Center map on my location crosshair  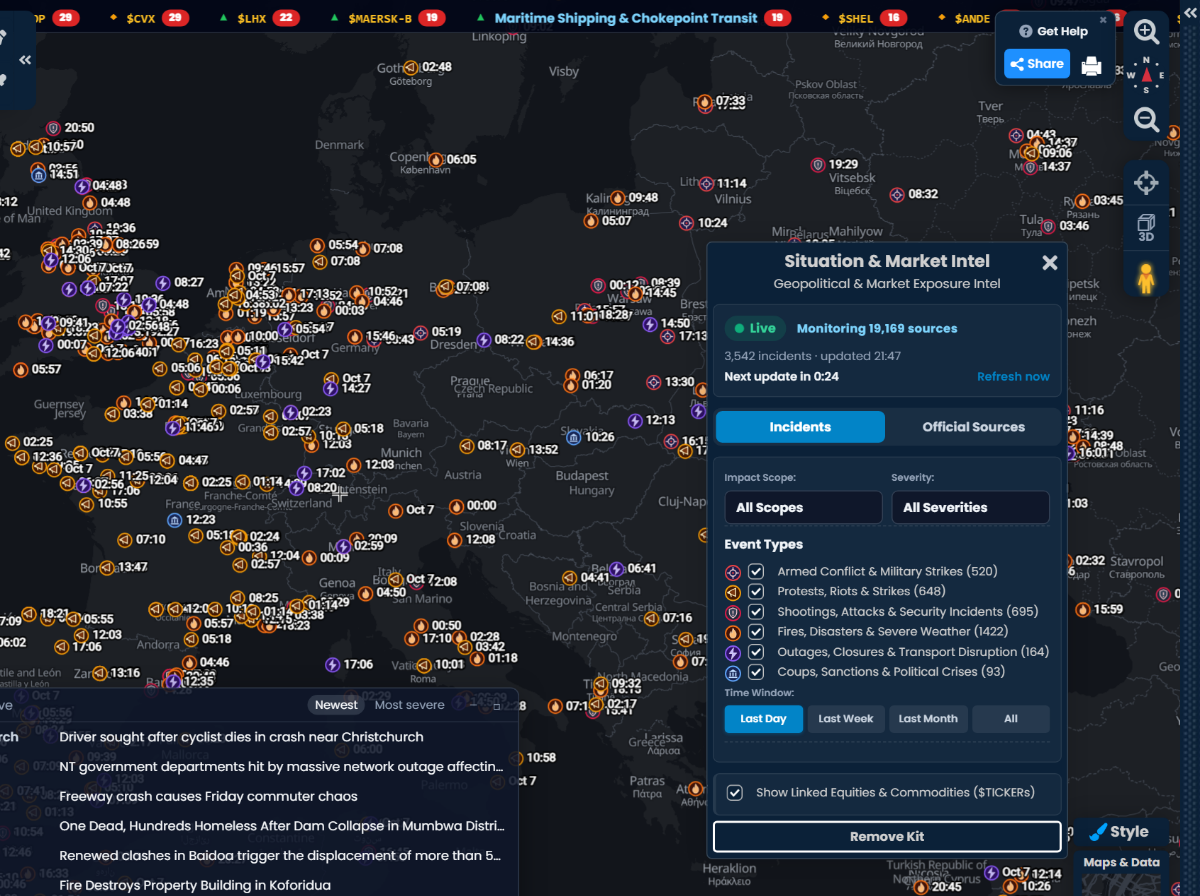[x=1146, y=182]
